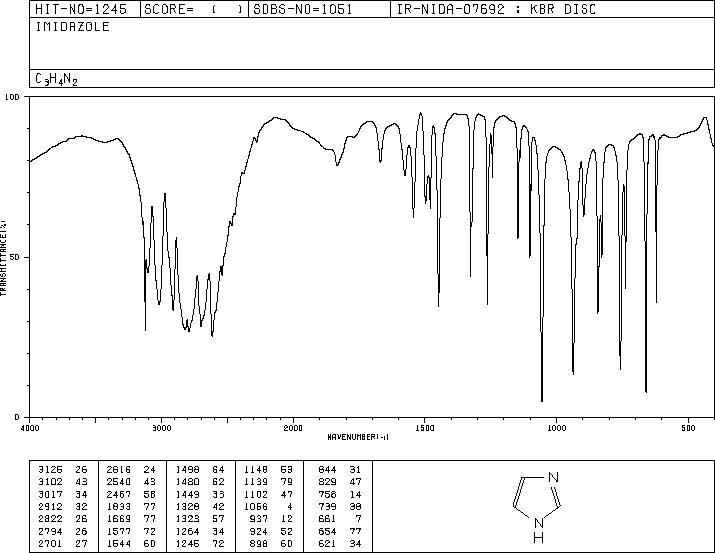Click peak table entry 1449
This screenshot has height=553, width=715.
pos(187,494)
